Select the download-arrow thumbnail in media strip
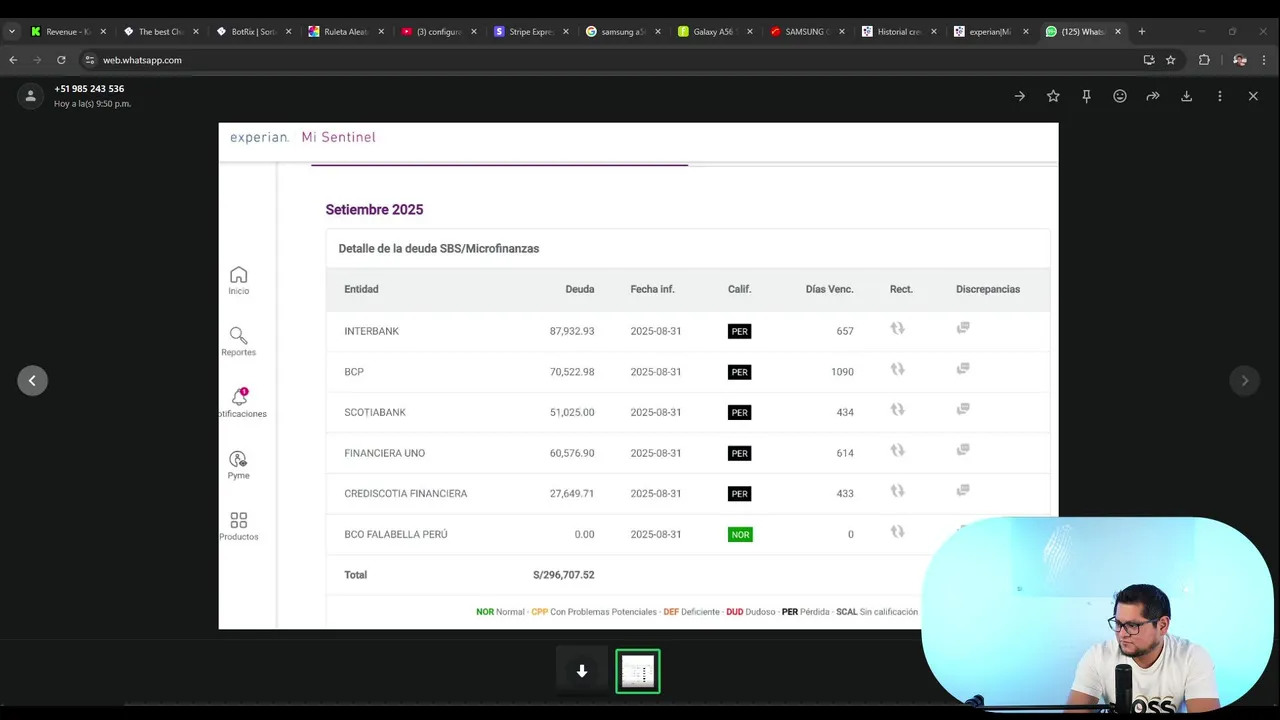Image resolution: width=1280 pixels, height=720 pixels. point(582,672)
